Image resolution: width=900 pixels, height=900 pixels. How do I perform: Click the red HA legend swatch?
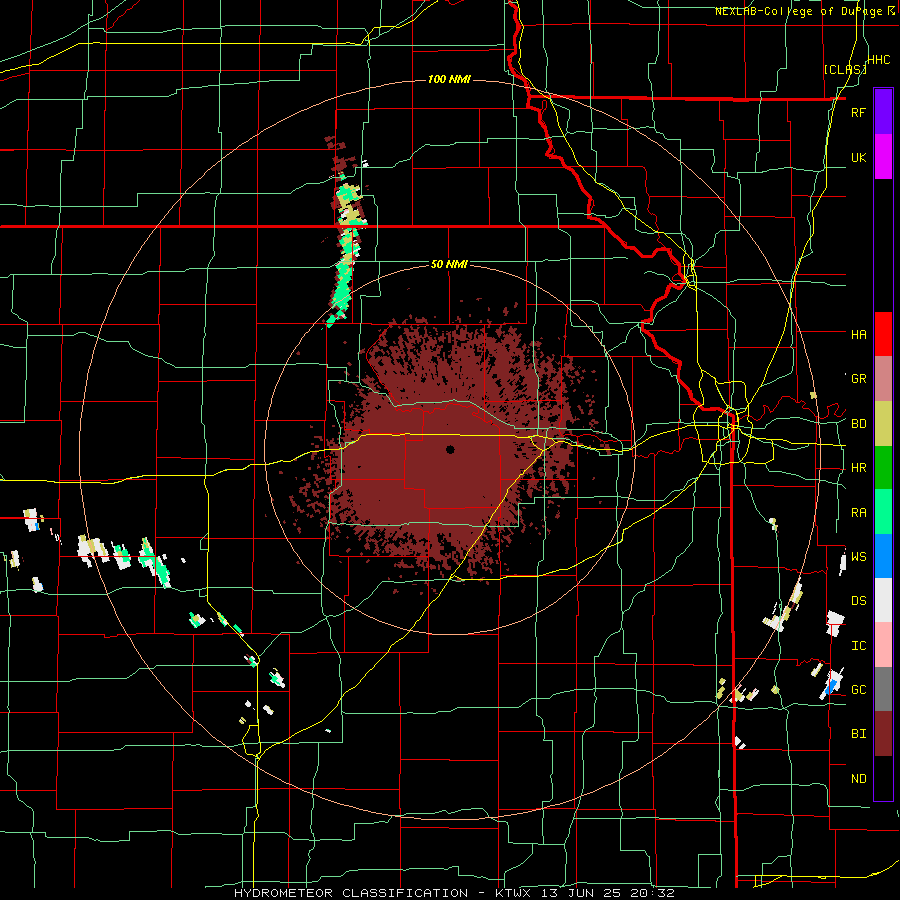pyautogui.click(x=883, y=334)
